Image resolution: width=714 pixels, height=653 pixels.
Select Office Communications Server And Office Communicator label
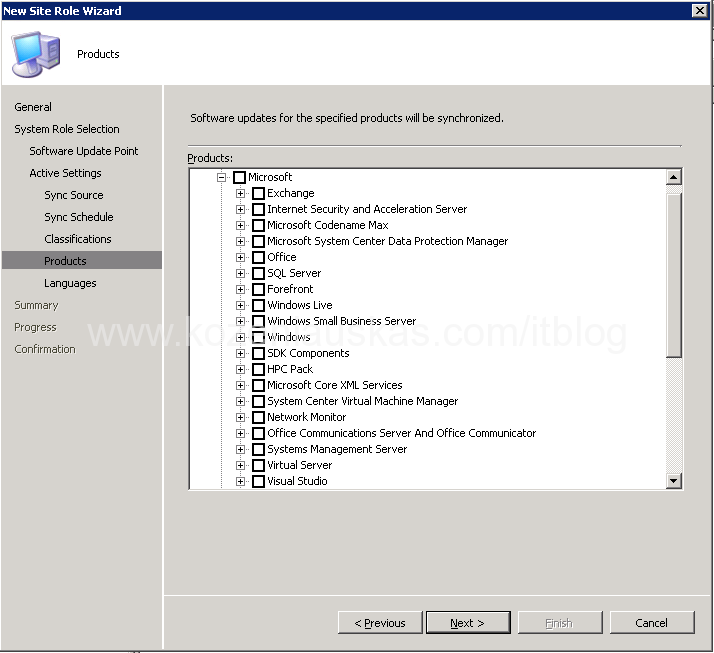tap(402, 433)
